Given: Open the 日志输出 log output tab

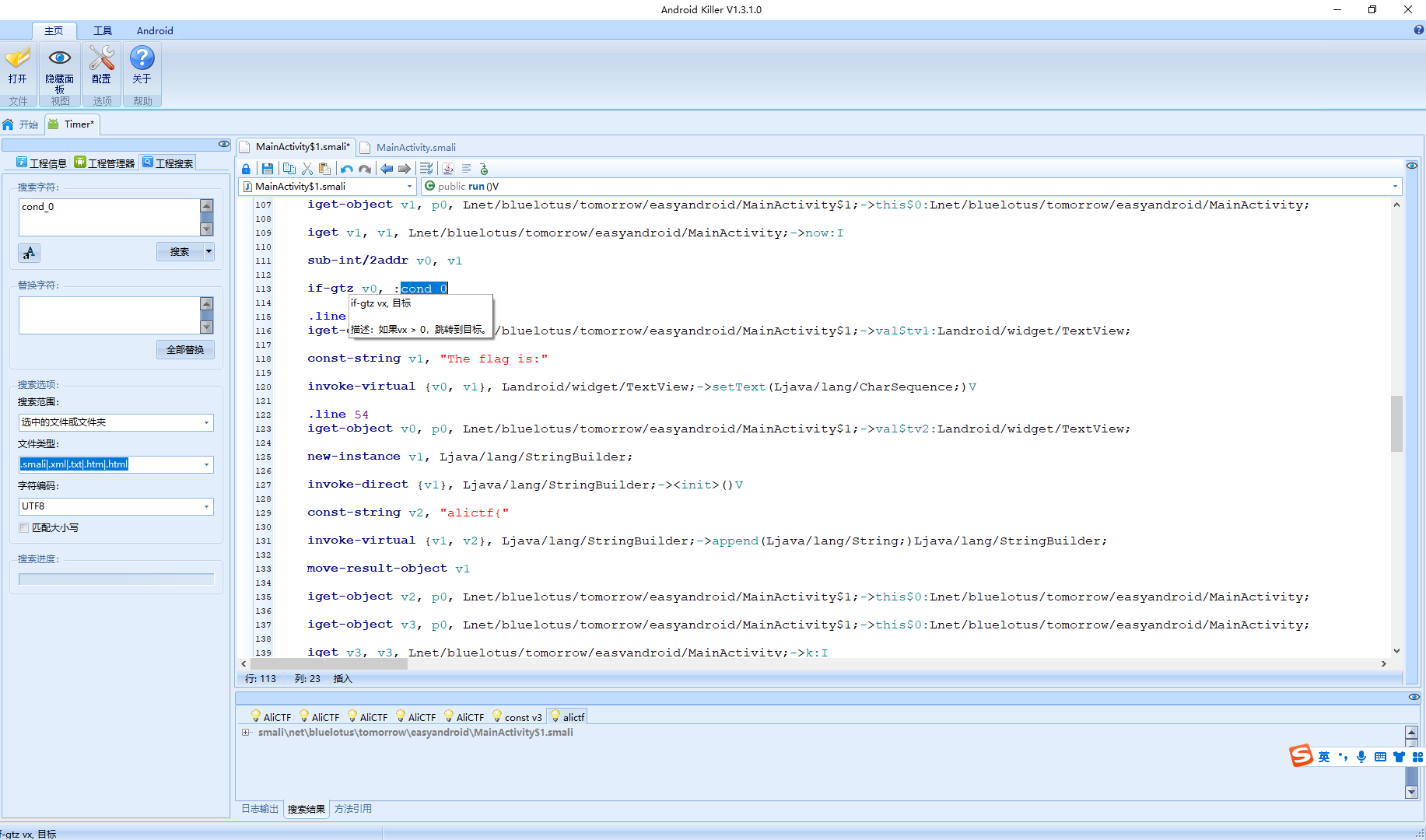Looking at the screenshot, I should tap(260, 809).
